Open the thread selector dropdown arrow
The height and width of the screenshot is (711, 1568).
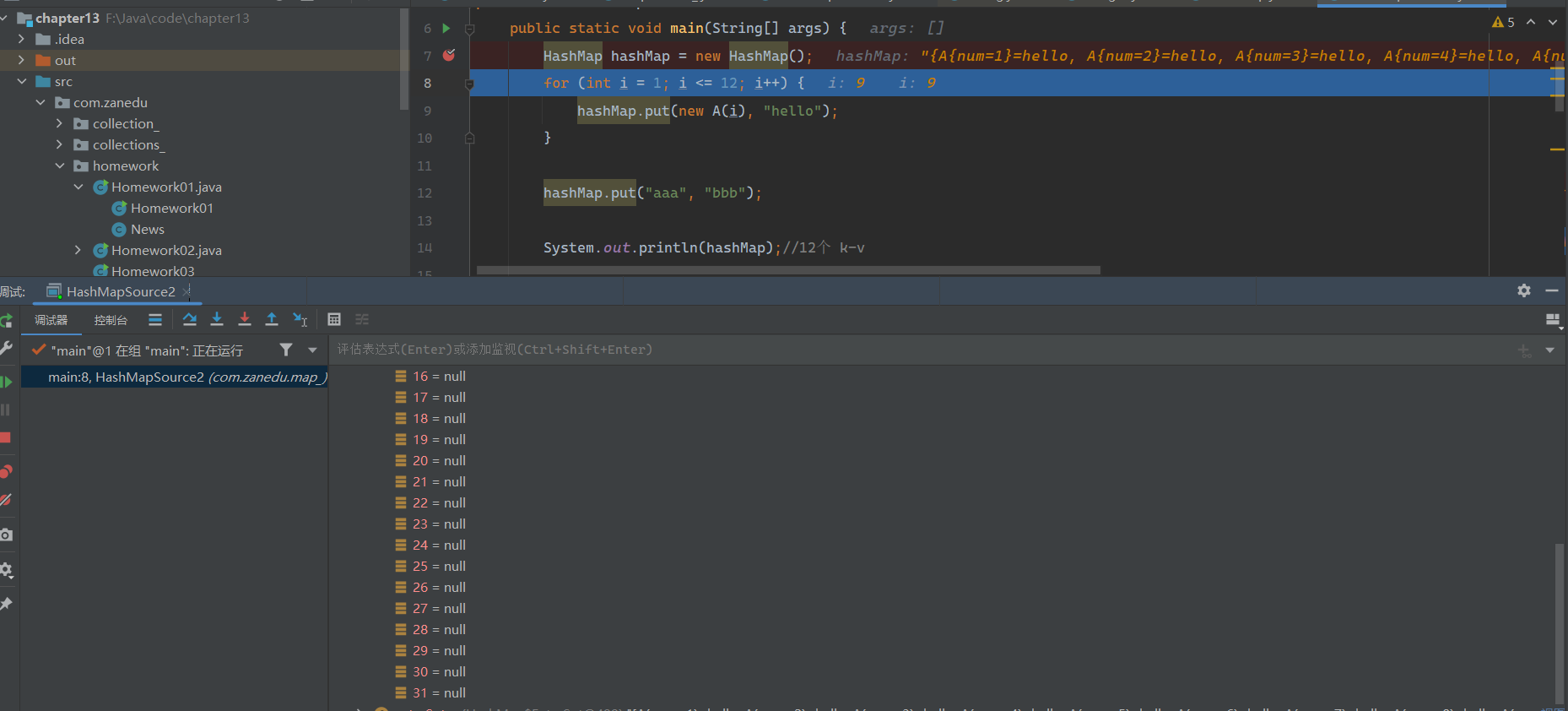point(312,350)
